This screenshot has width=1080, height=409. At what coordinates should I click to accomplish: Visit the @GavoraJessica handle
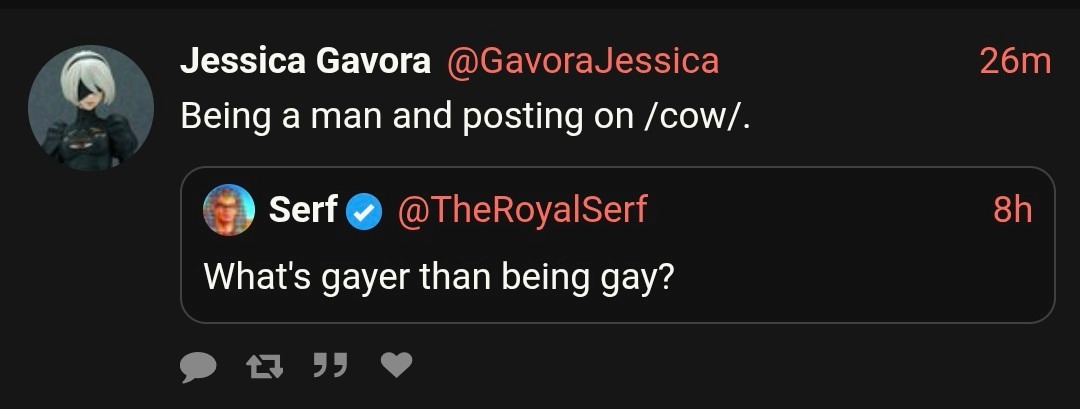coord(582,62)
